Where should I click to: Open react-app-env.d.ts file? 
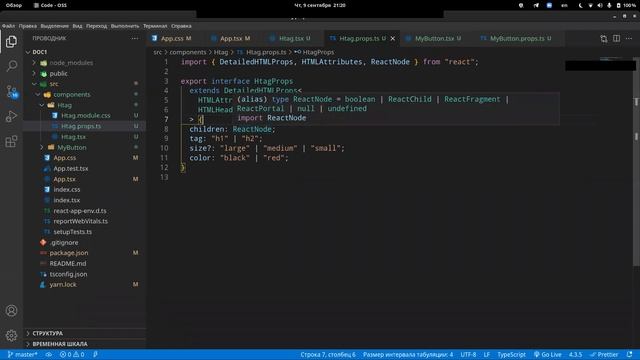click(80, 211)
